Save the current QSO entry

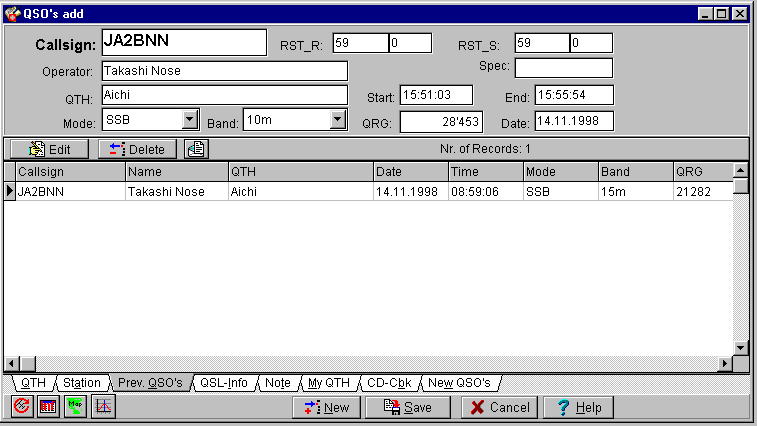[x=408, y=407]
